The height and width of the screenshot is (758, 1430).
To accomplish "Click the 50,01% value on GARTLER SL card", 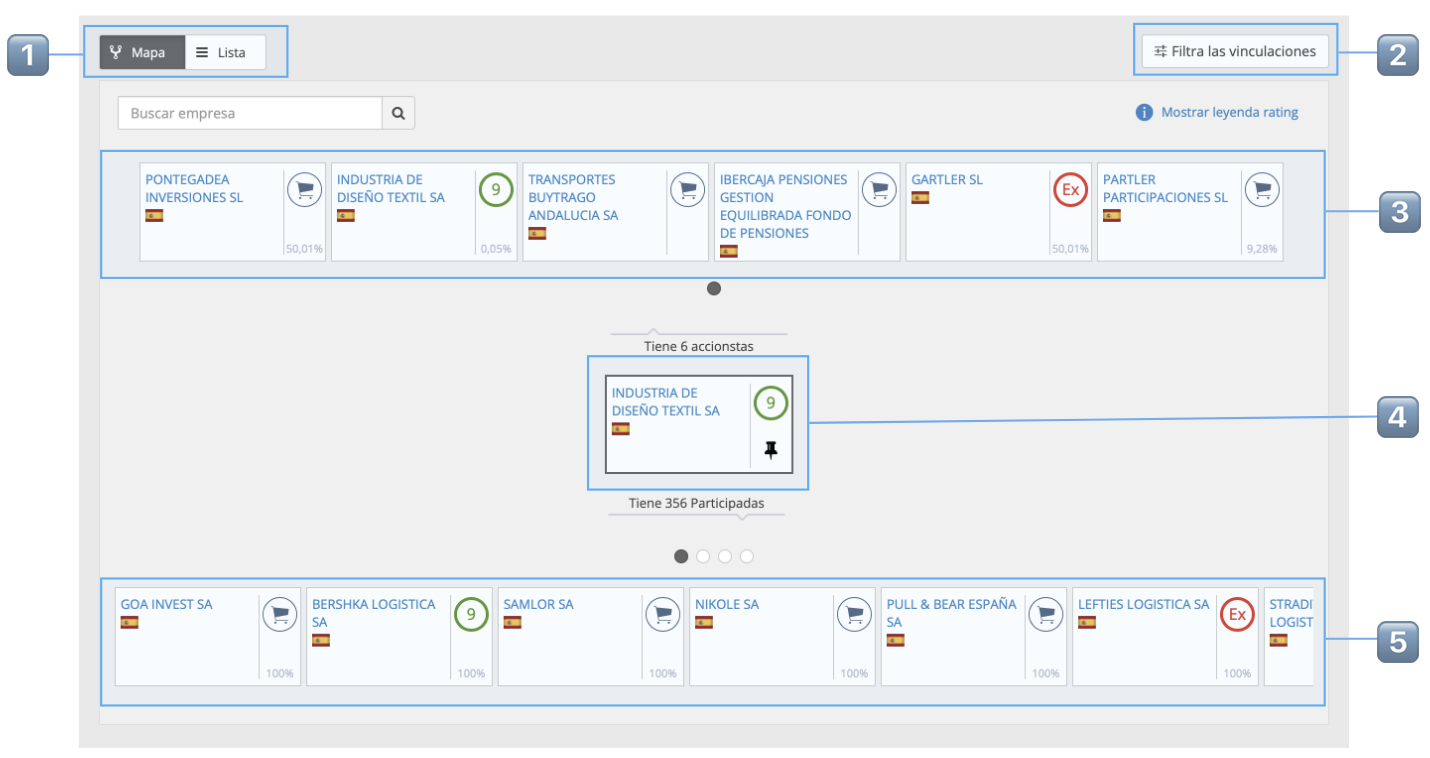I will point(1071,249).
